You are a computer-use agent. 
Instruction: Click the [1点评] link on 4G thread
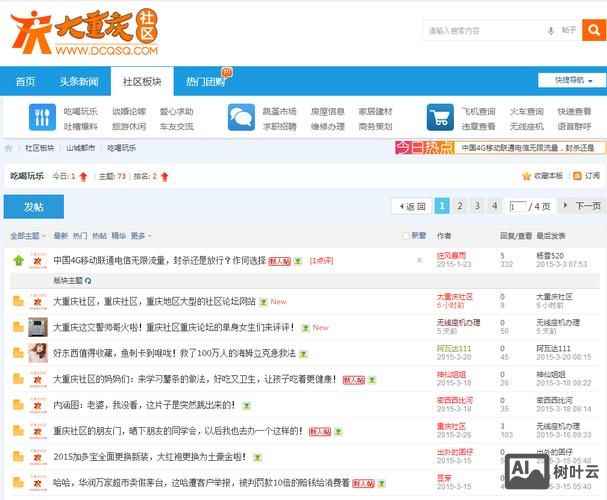point(321,261)
